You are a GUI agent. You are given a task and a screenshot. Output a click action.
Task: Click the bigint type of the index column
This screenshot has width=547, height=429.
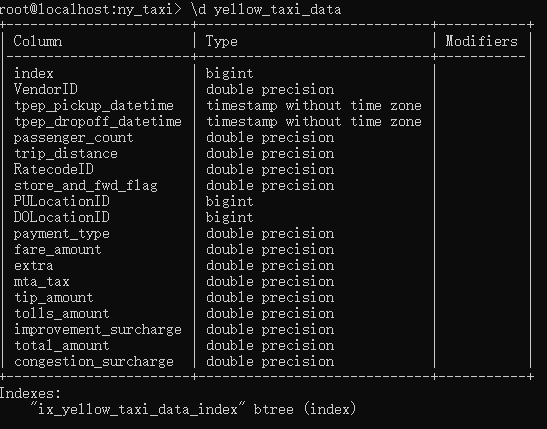point(230,74)
